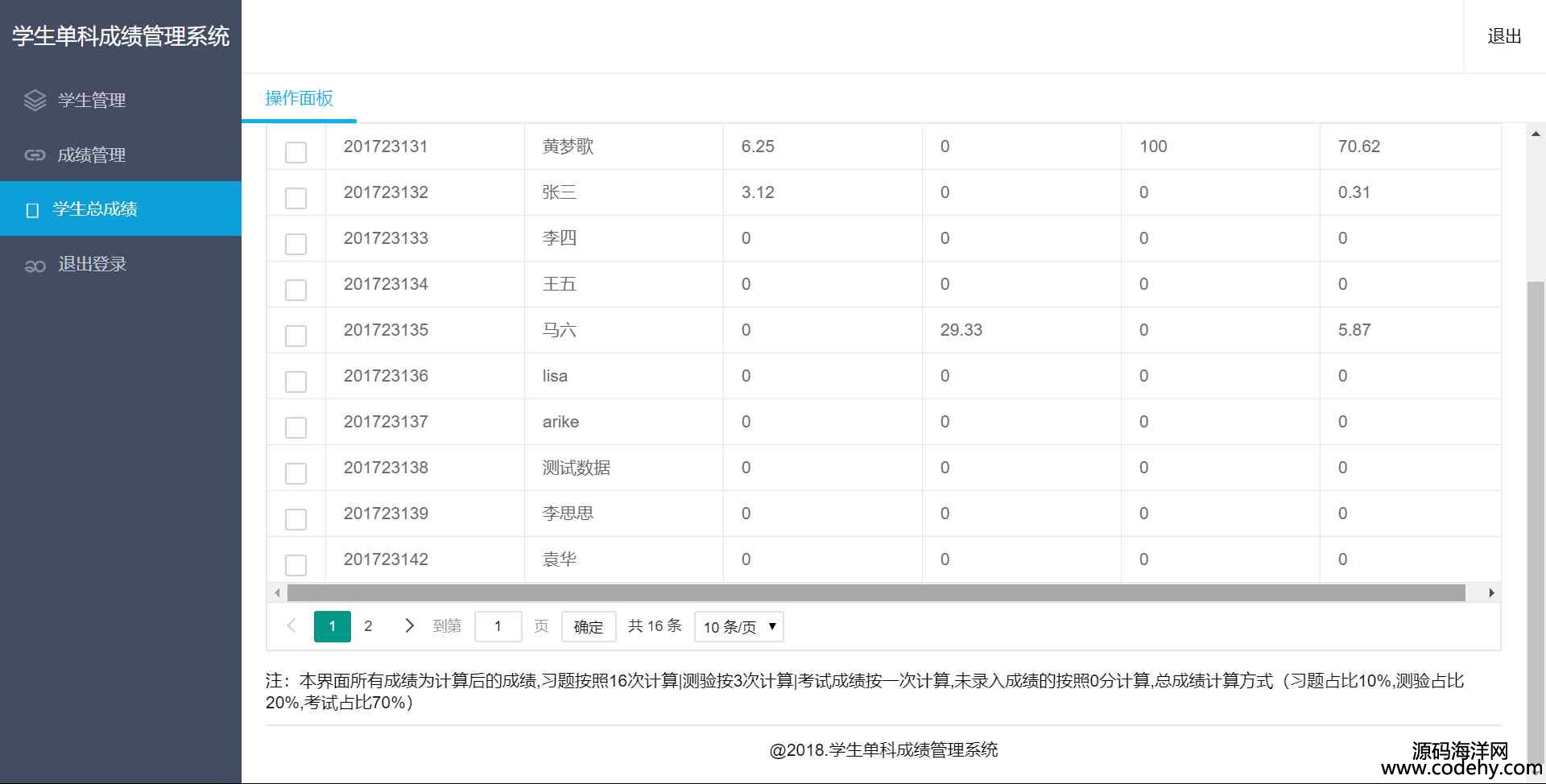
Task: Click the icon beside 退出登录
Action: click(x=35, y=265)
